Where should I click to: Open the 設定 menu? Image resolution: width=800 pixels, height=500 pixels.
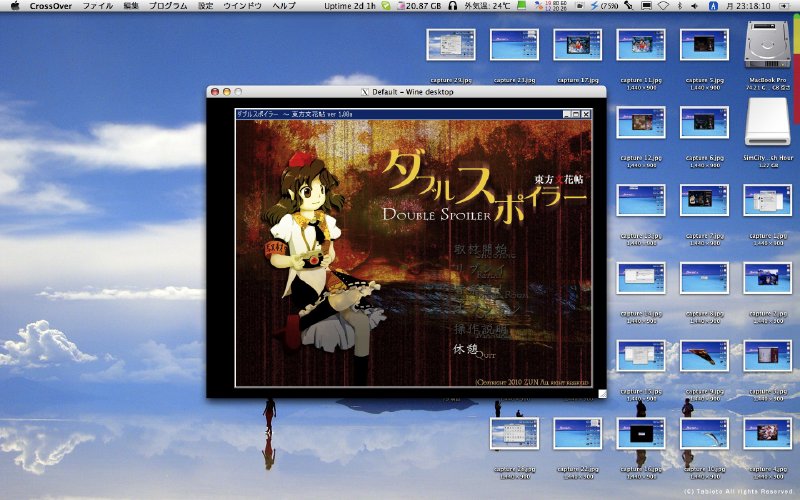(x=206, y=6)
